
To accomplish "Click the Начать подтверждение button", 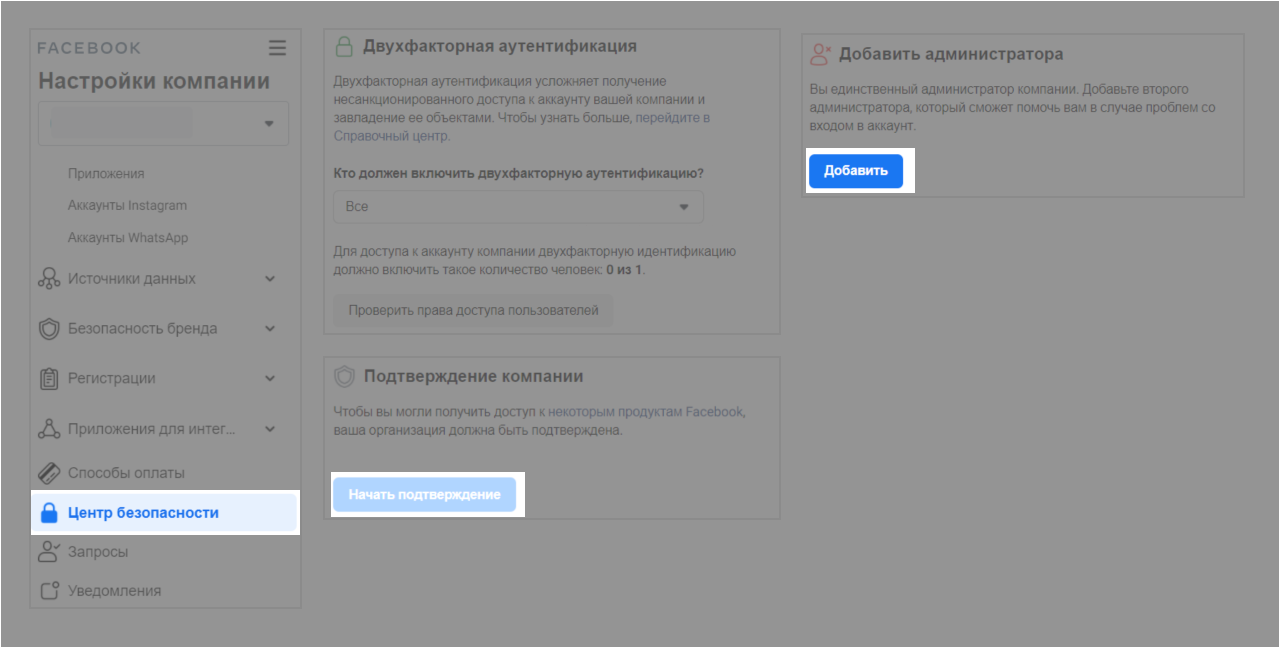I will tap(424, 495).
